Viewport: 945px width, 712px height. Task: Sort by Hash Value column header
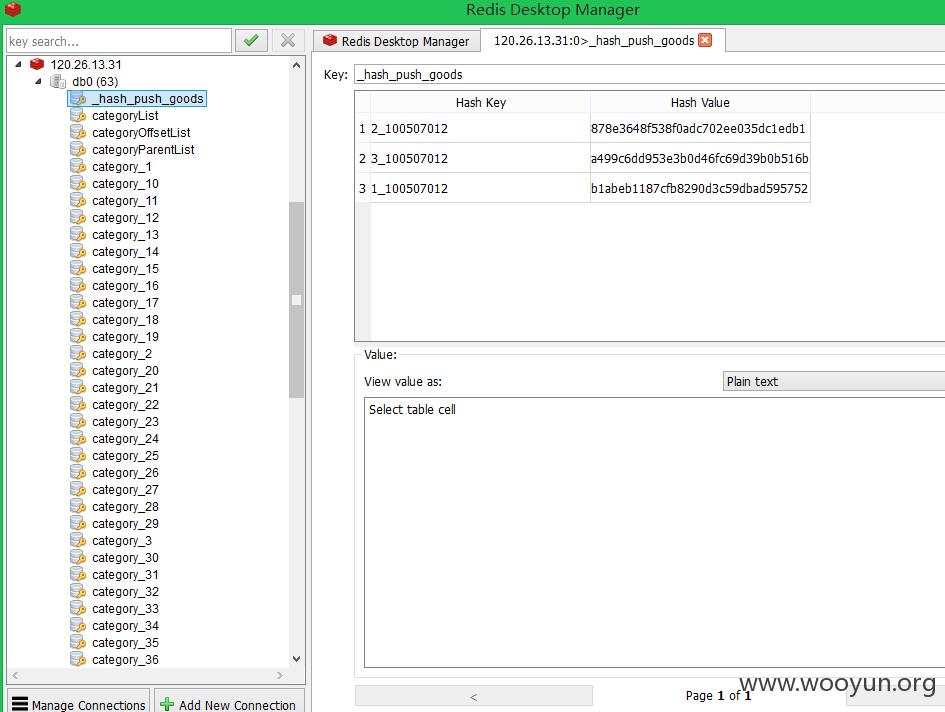click(x=700, y=102)
